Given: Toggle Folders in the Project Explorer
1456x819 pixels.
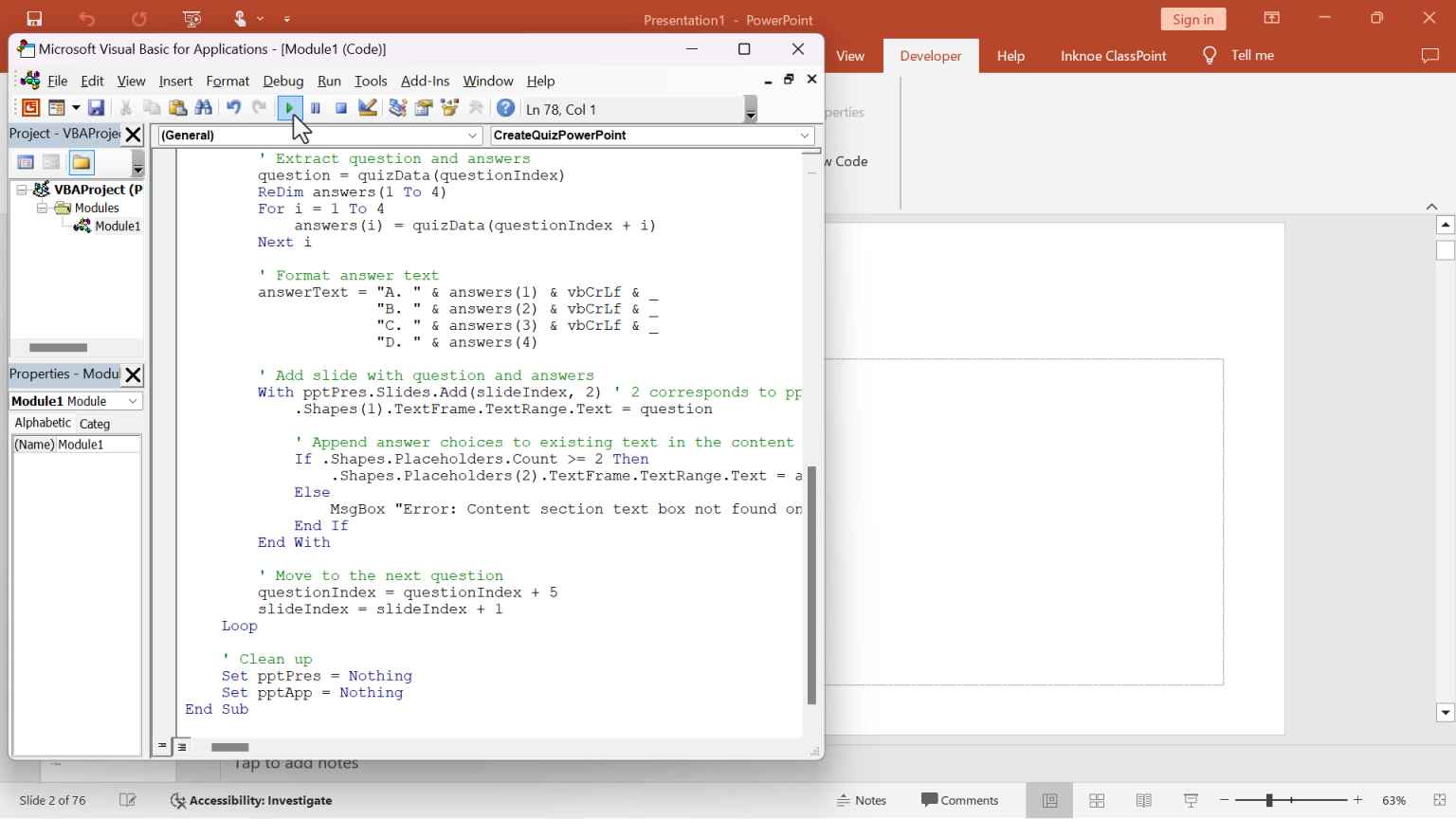Looking at the screenshot, I should (x=82, y=162).
